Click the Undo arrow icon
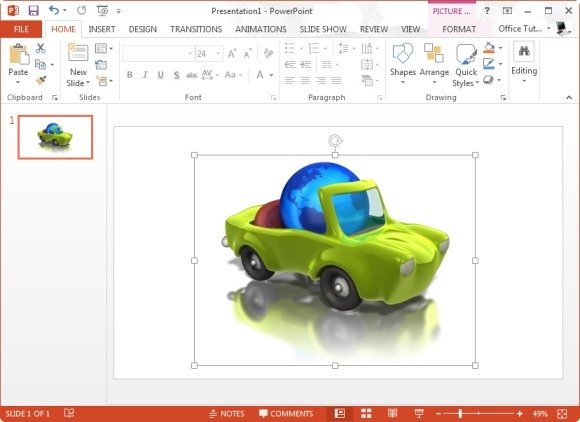 [x=54, y=10]
